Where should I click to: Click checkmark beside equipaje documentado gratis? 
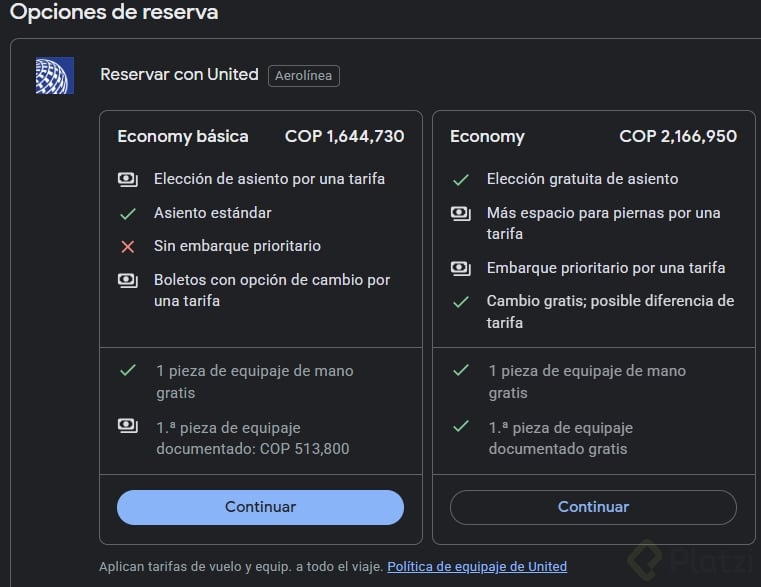point(461,426)
